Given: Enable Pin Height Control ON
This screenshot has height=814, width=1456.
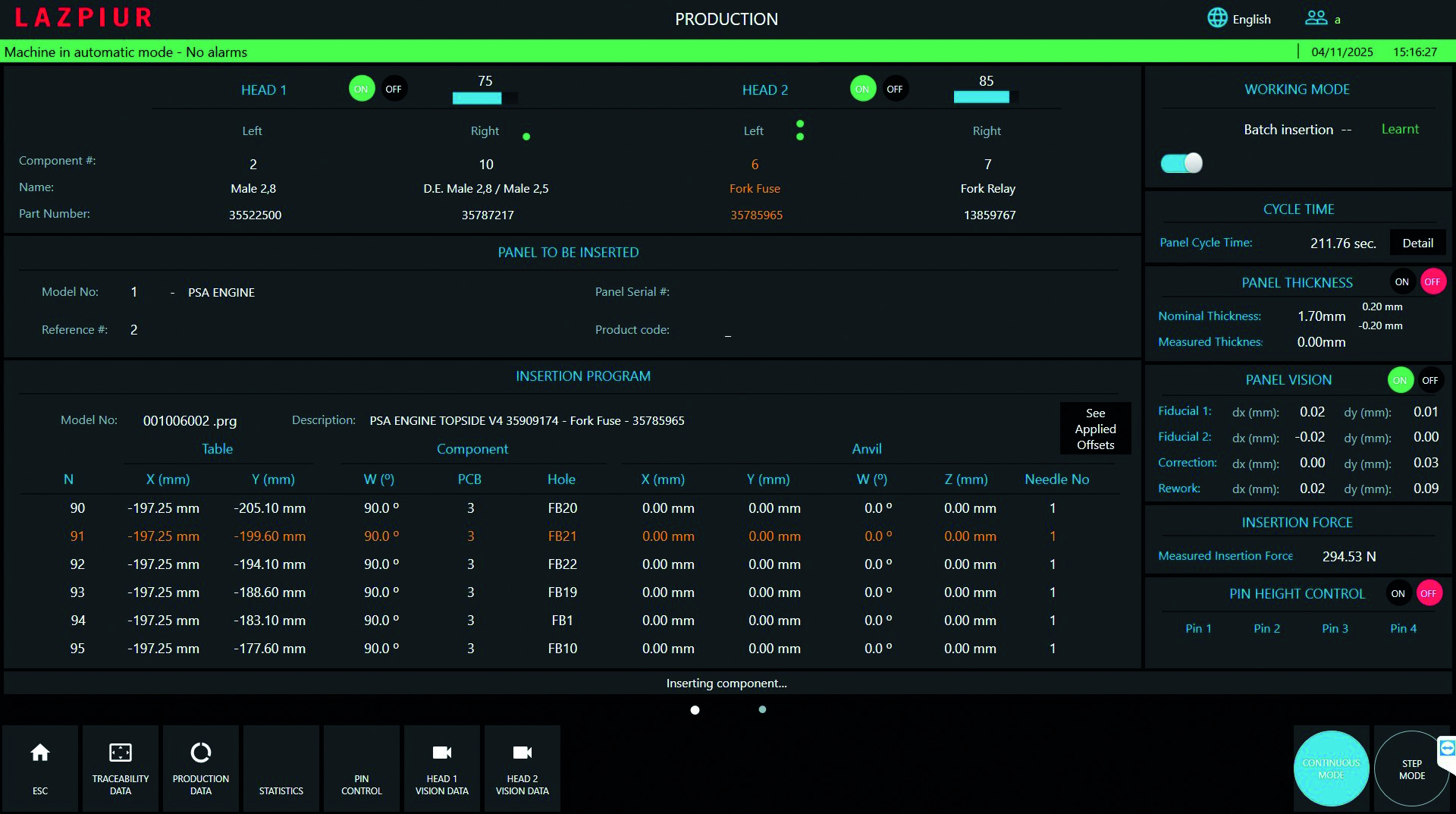Looking at the screenshot, I should [1398, 593].
